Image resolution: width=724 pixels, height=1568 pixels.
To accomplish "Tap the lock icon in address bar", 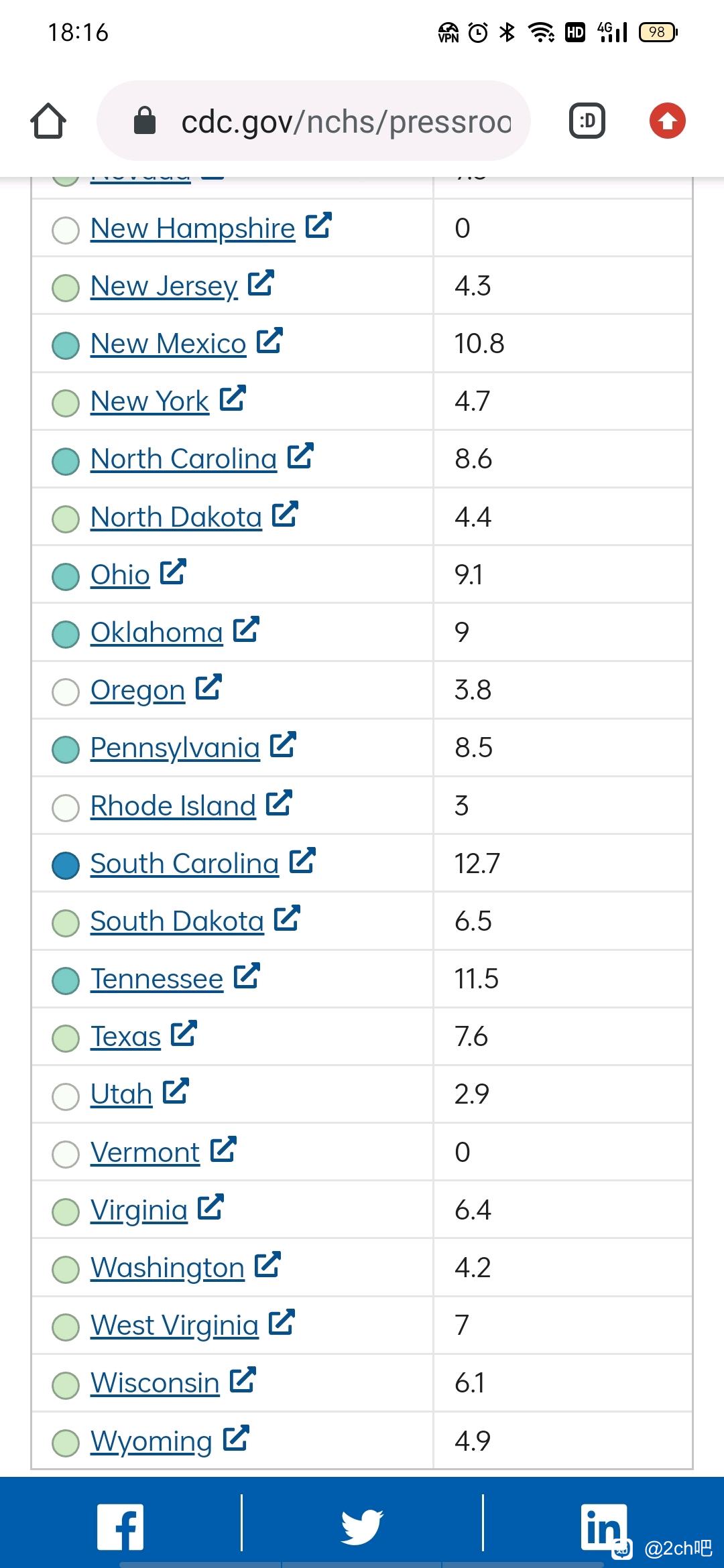I will [145, 121].
